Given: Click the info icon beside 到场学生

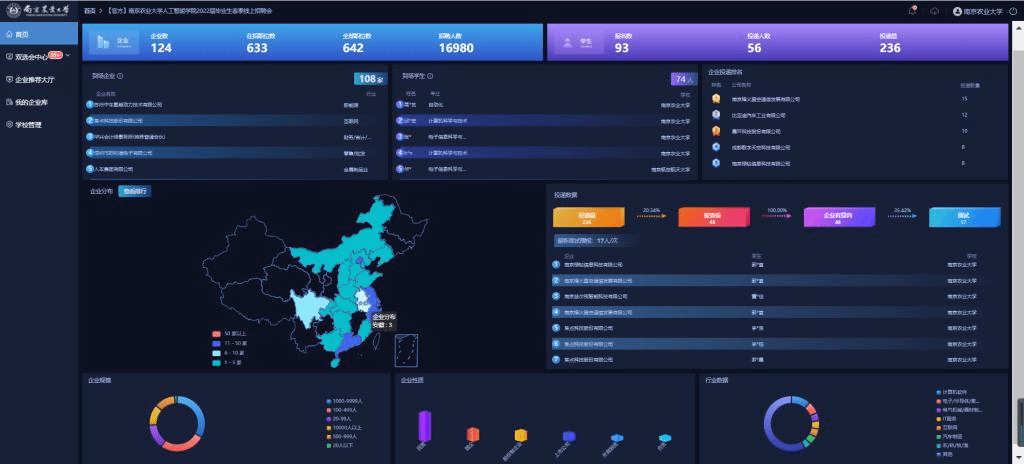Looking at the screenshot, I should (429, 75).
